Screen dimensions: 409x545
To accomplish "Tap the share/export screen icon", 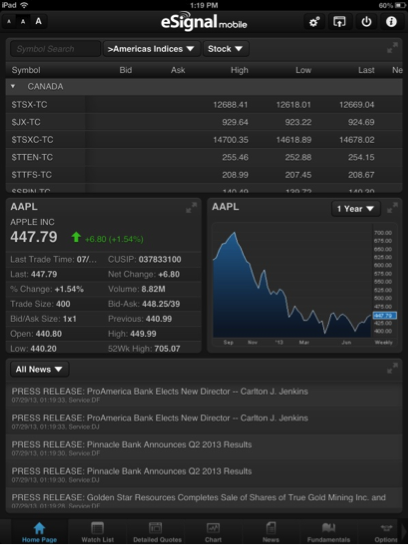I will (340, 22).
